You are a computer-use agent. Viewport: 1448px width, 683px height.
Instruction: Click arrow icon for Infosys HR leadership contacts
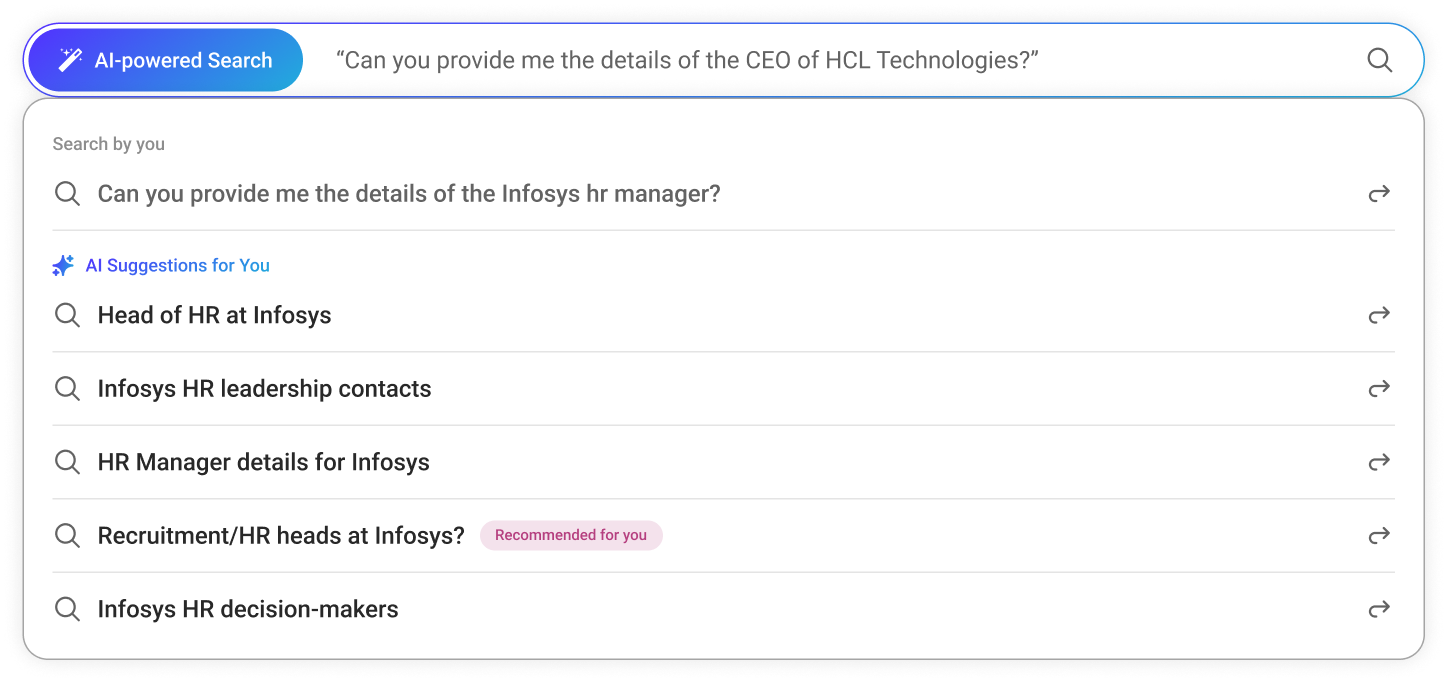[1379, 389]
